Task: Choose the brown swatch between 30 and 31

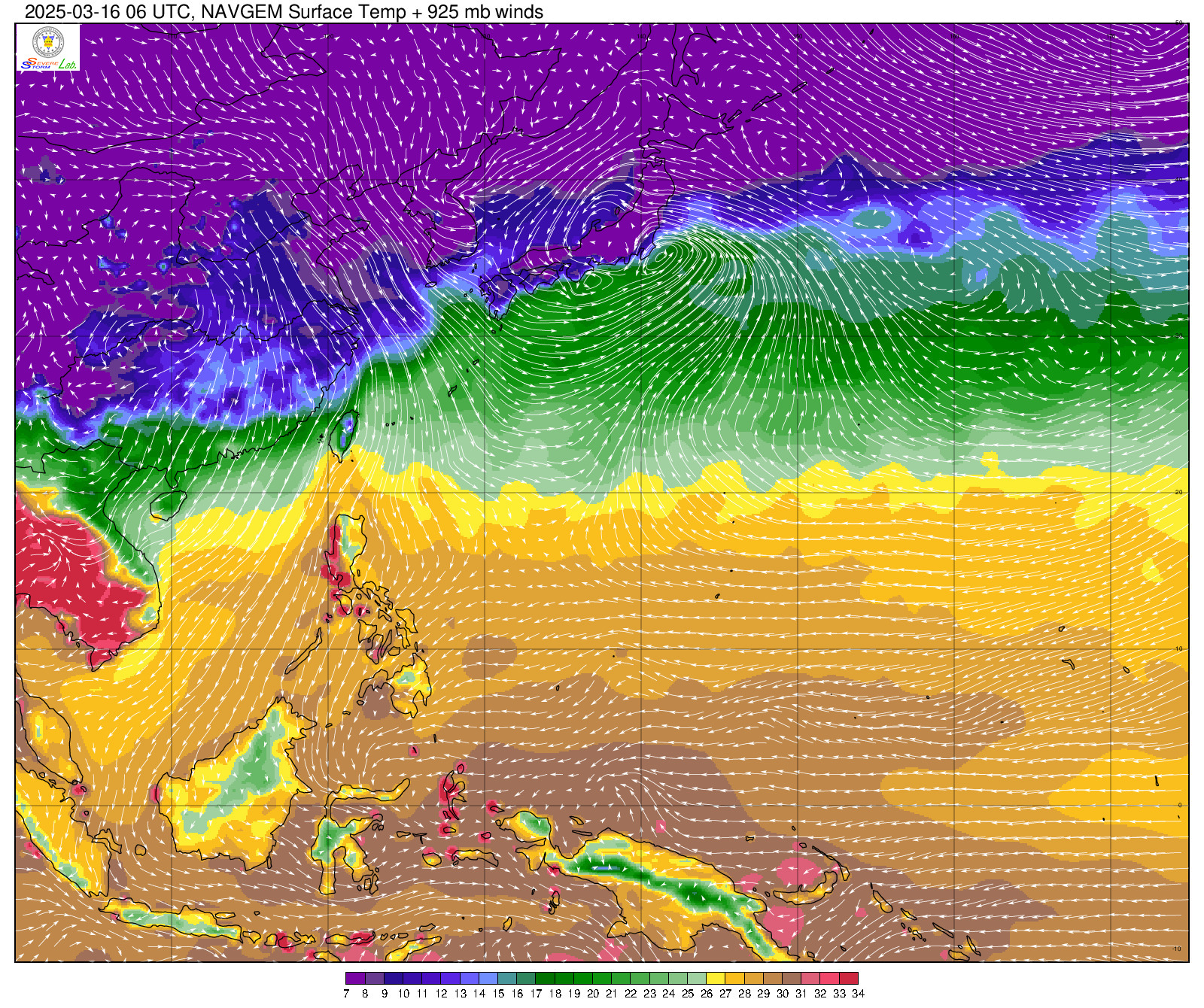Action: (x=792, y=978)
